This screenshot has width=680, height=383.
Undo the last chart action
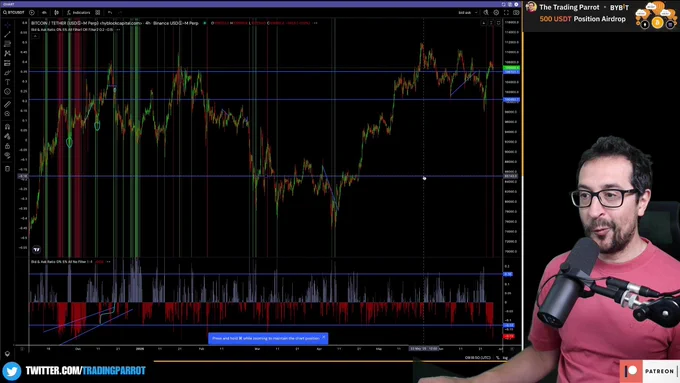pos(110,13)
